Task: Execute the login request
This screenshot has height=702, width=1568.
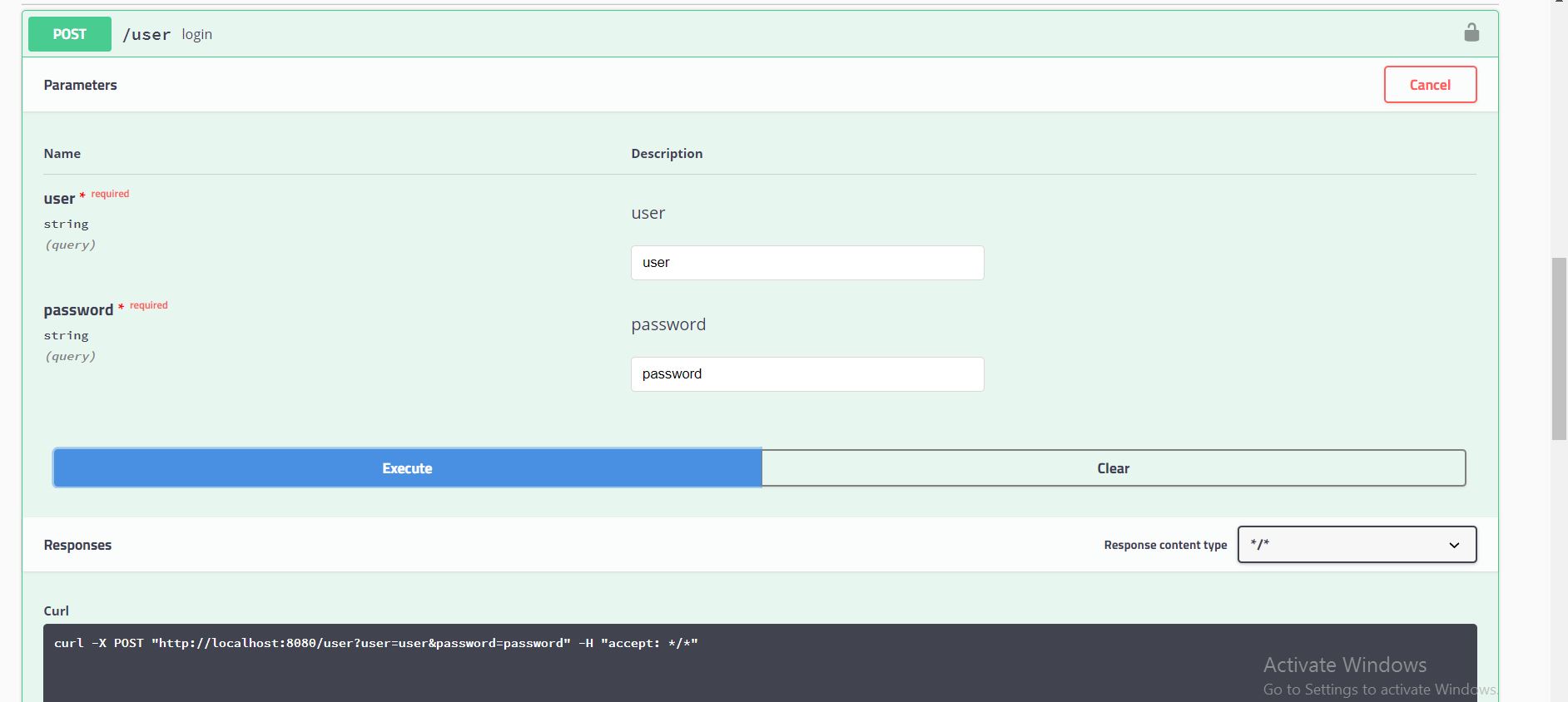Action: [x=407, y=468]
